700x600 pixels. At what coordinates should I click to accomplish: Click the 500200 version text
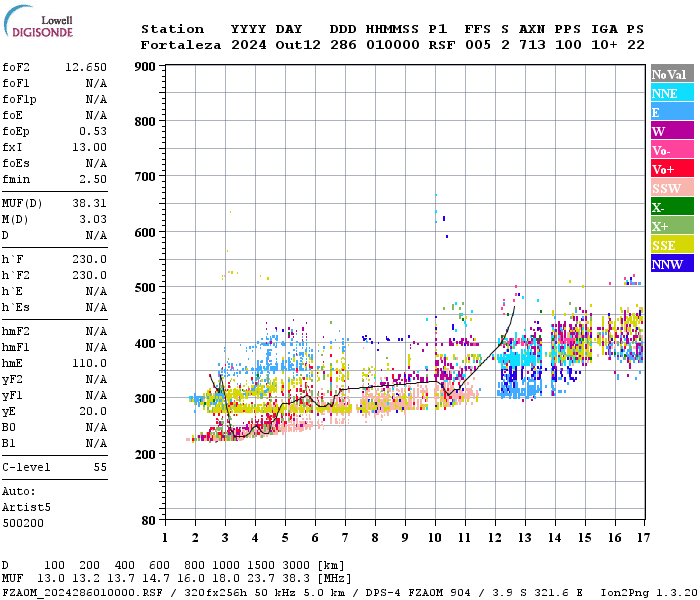(23, 523)
